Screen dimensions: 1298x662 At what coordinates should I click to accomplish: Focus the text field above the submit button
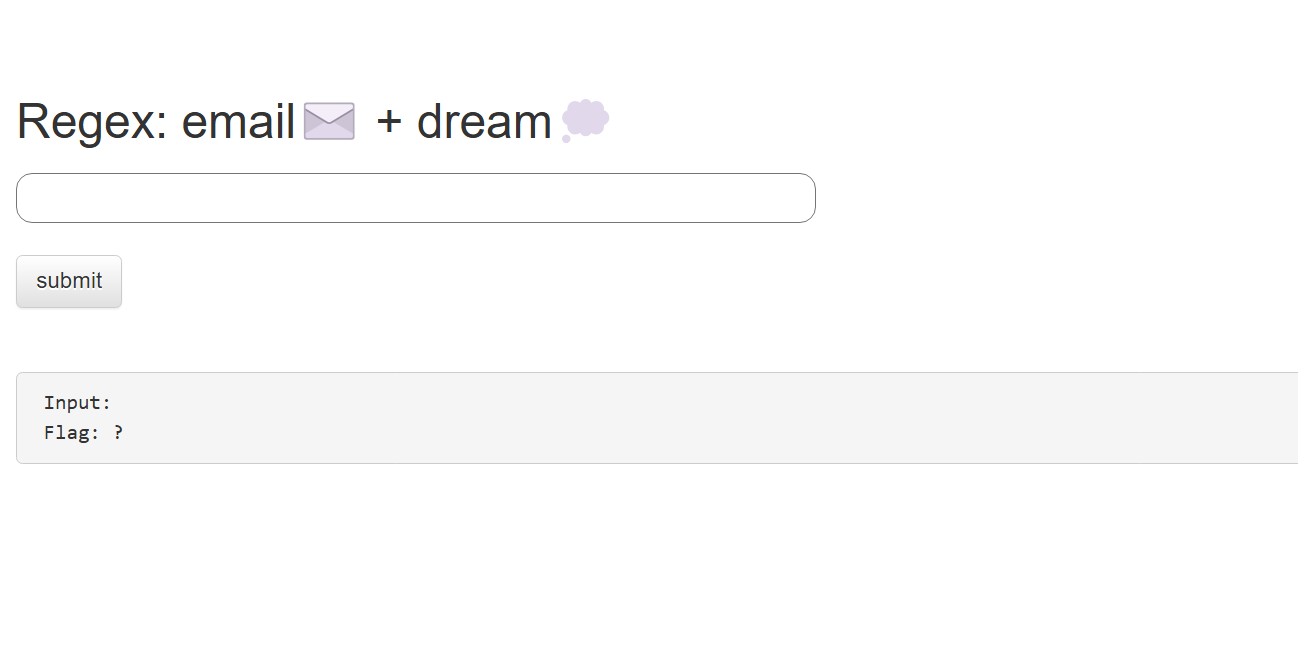click(x=415, y=197)
